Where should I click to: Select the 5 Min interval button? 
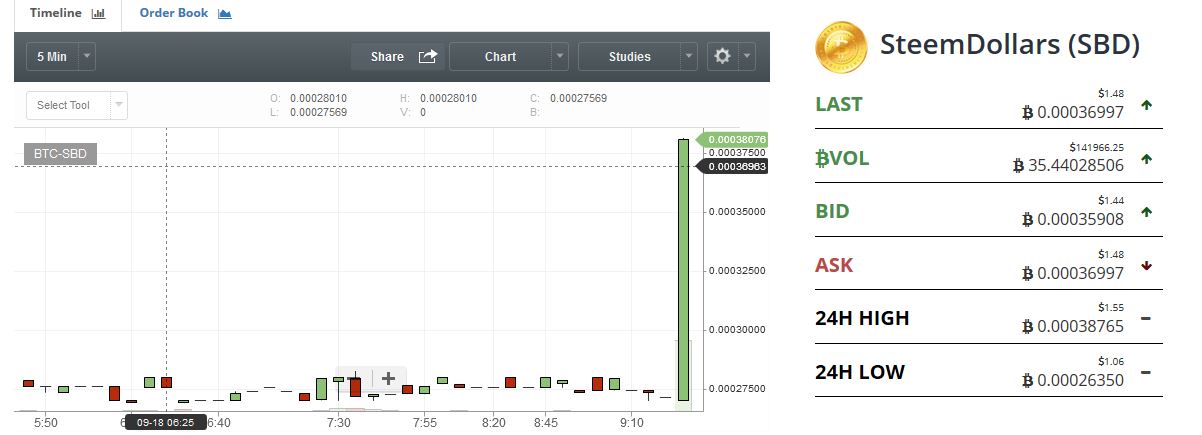pyautogui.click(x=52, y=57)
